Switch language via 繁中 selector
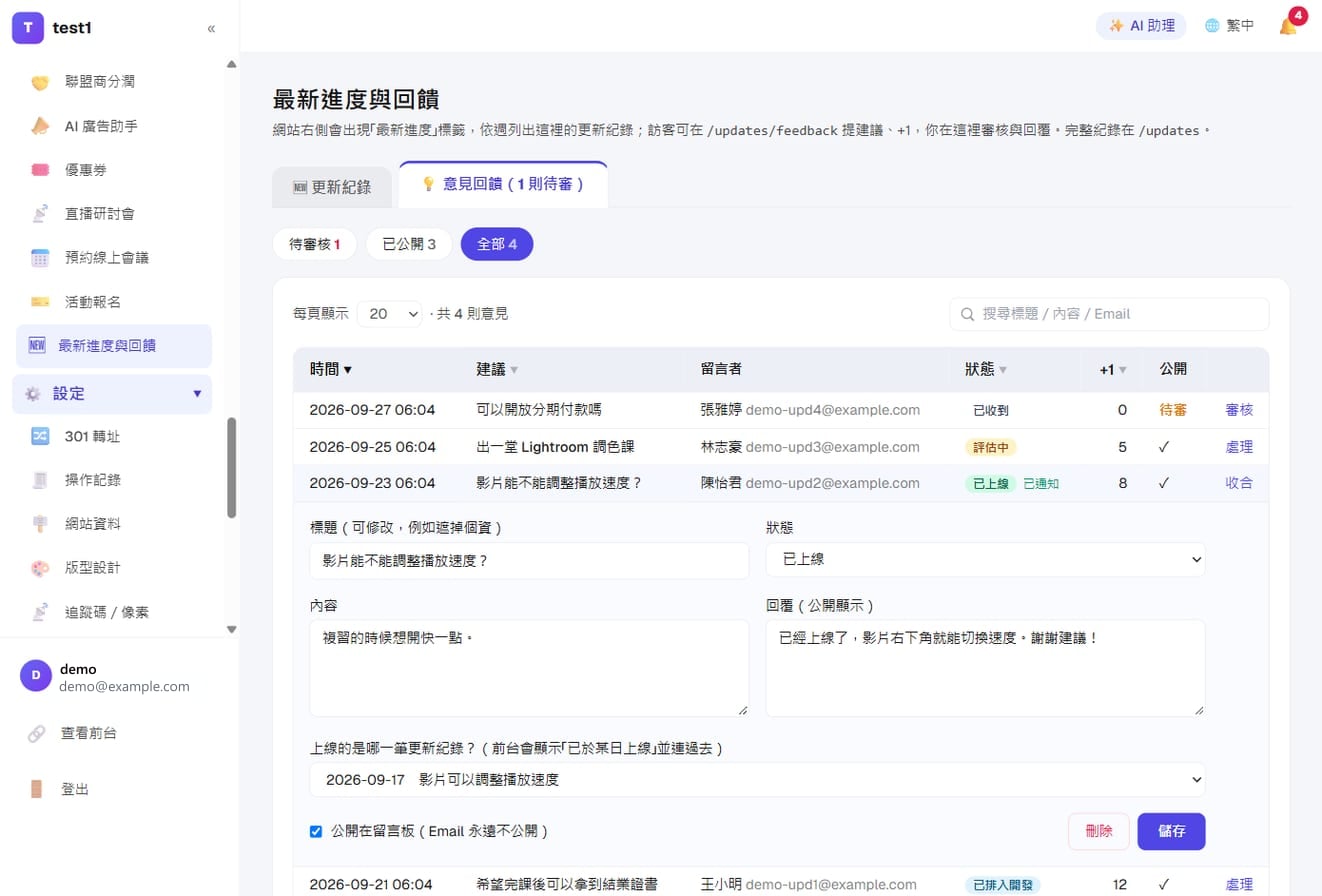 pos(1229,26)
